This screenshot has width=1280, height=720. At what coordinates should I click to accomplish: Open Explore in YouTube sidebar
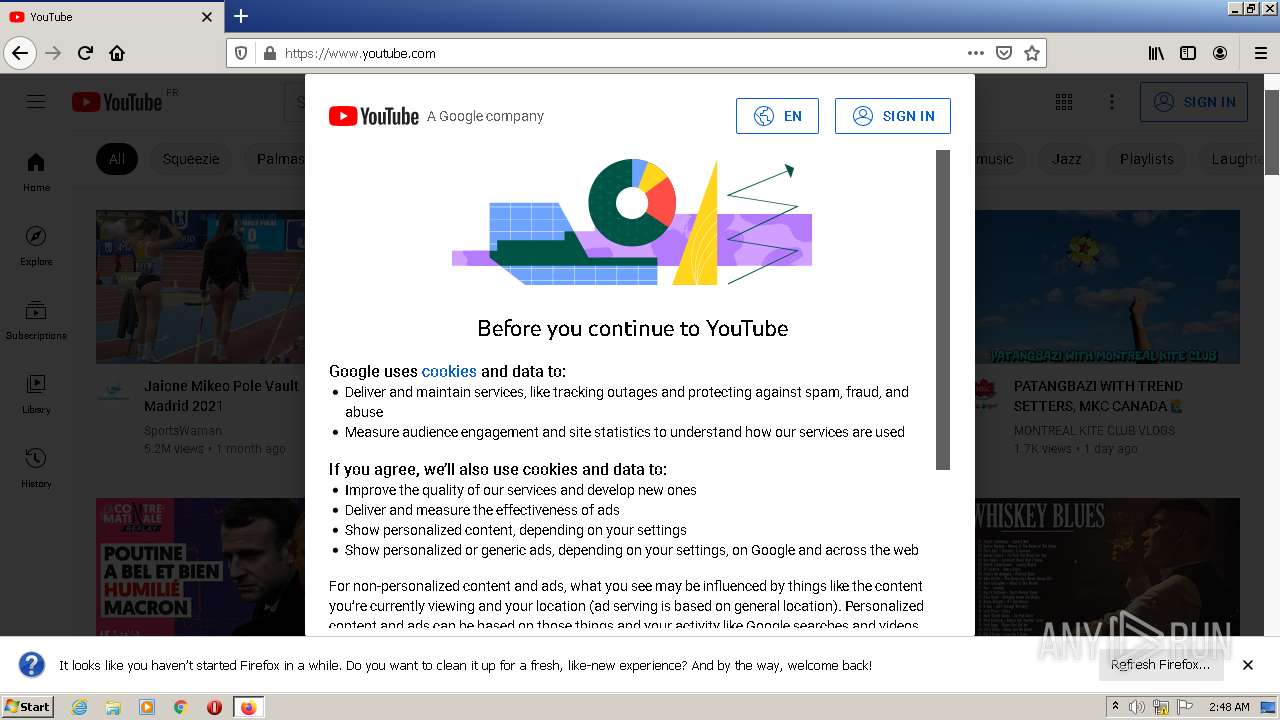[x=36, y=246]
